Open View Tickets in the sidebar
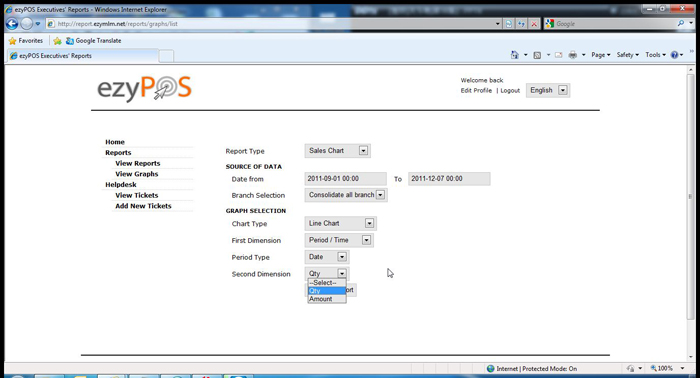 pyautogui.click(x=137, y=195)
